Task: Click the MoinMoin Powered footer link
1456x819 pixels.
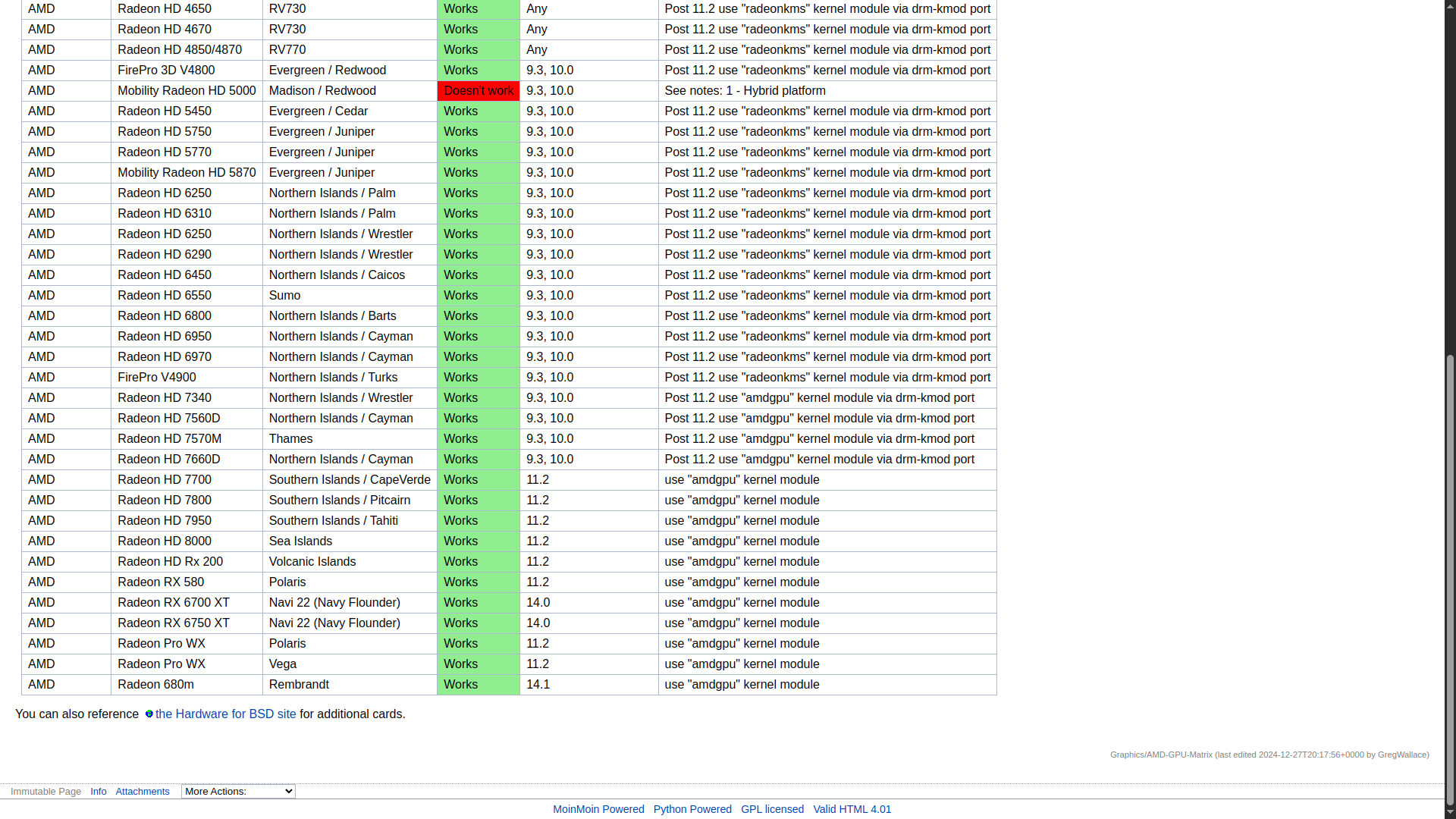Action: 598,809
